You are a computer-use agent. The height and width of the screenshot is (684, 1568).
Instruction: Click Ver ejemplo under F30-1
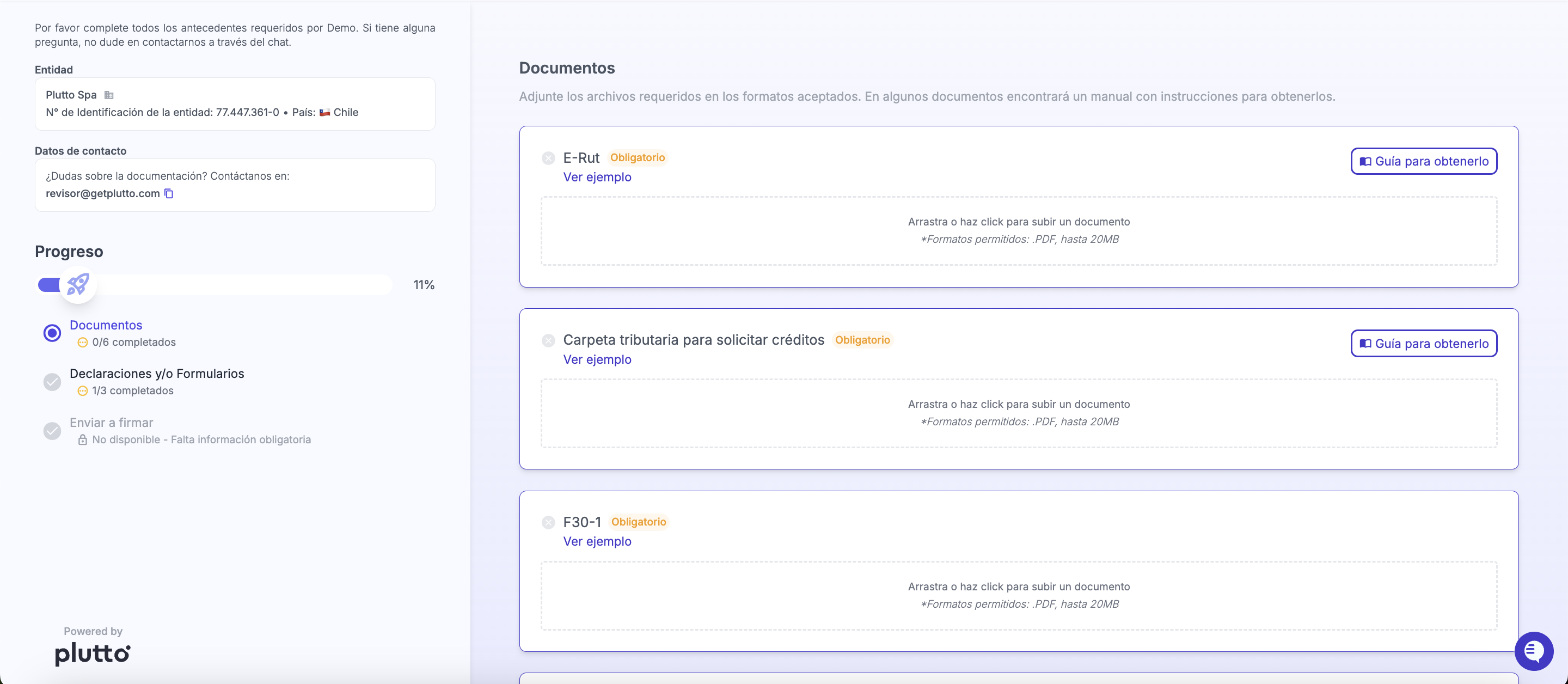click(597, 541)
